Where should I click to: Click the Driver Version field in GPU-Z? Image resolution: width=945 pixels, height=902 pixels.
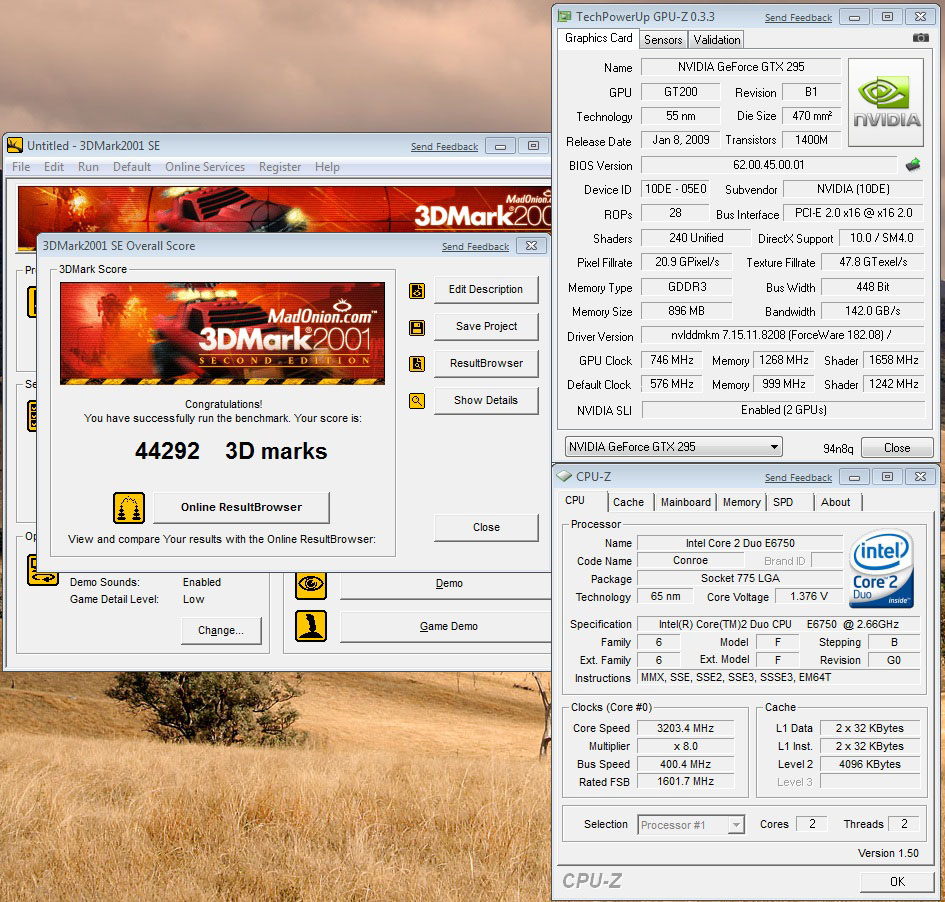[x=782, y=335]
